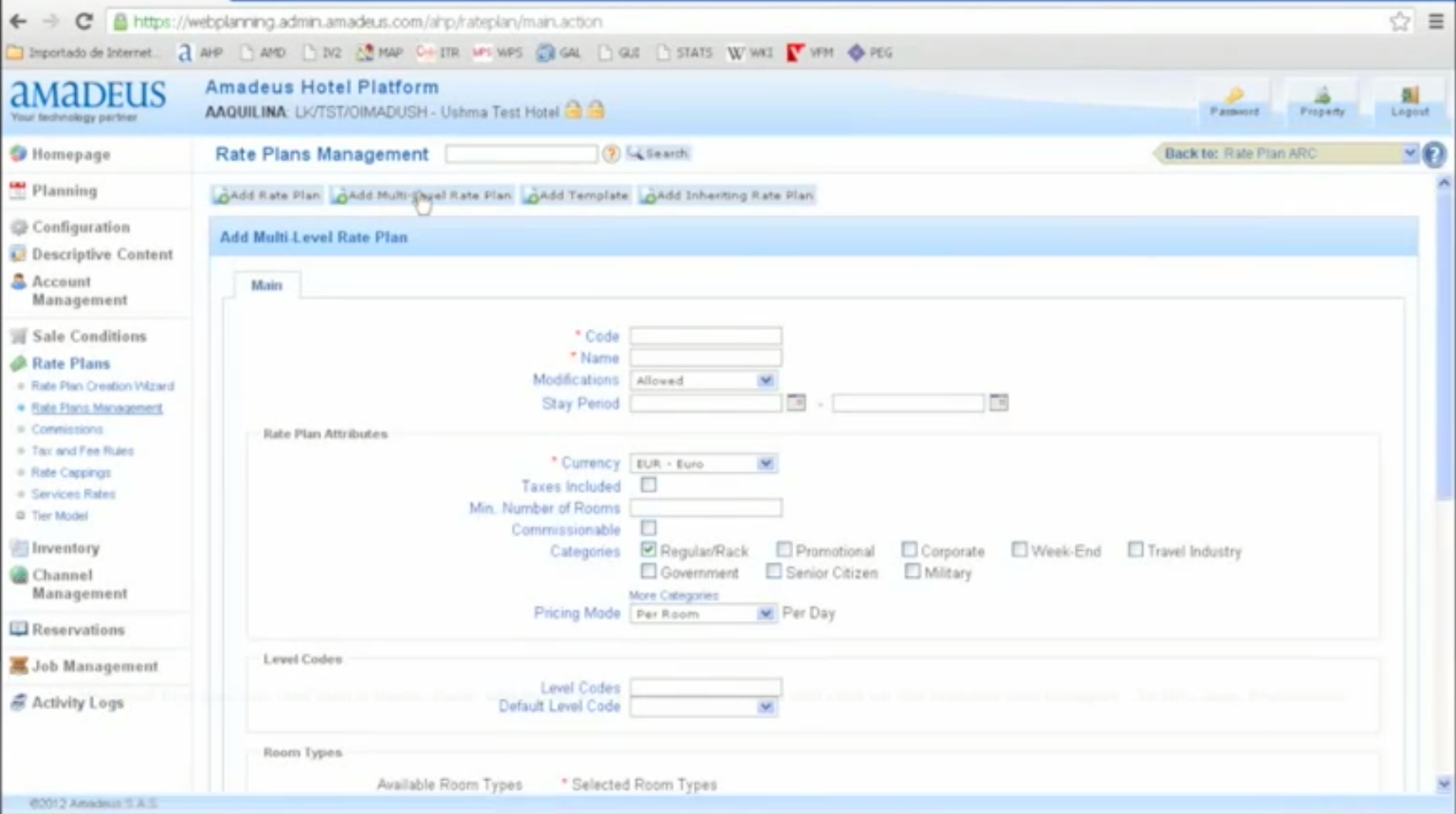Screen dimensions: 1456x814
Task: Click the Logout icon
Action: [1410, 101]
